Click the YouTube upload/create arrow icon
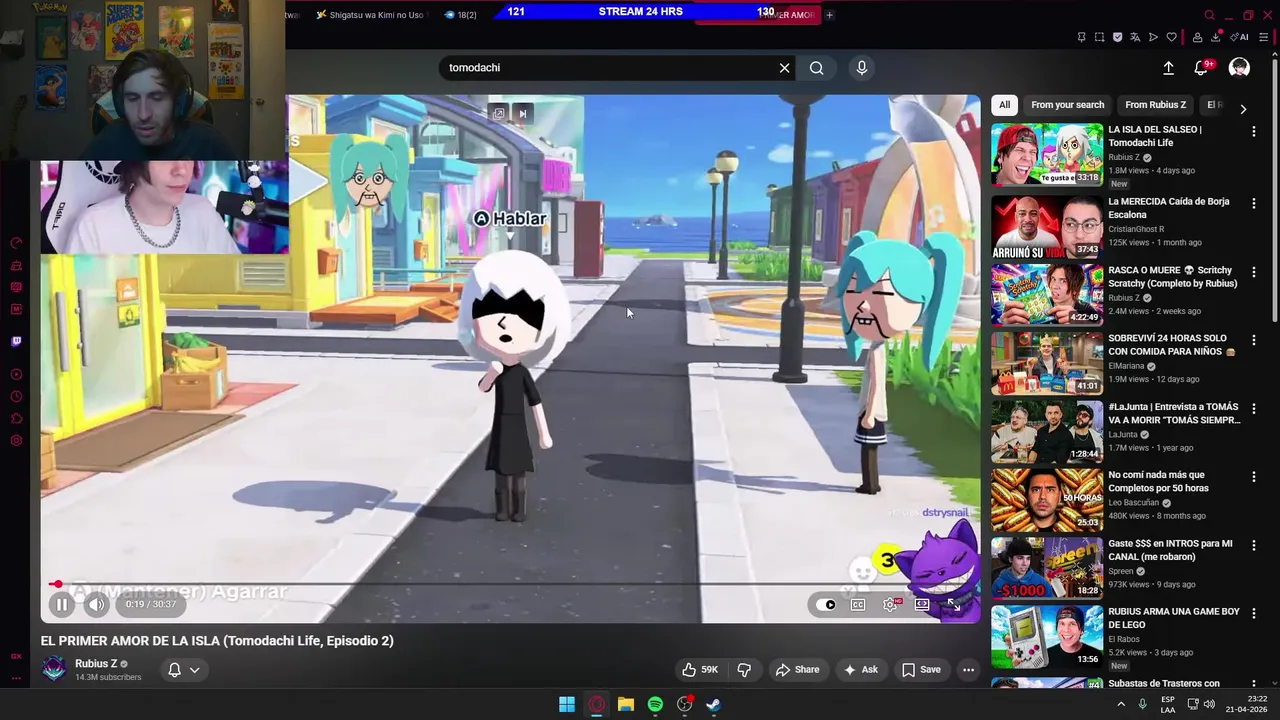The width and height of the screenshot is (1280, 720). tap(1168, 68)
